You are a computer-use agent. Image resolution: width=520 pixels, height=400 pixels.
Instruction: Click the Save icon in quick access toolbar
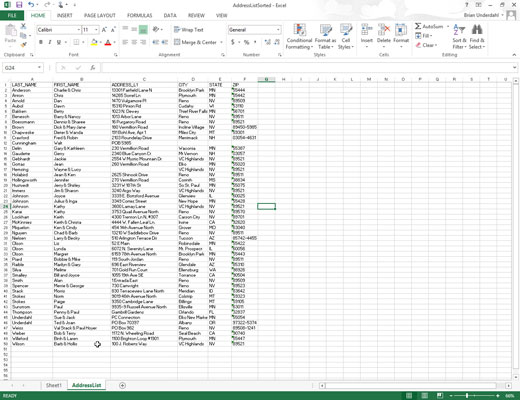[x=19, y=5]
